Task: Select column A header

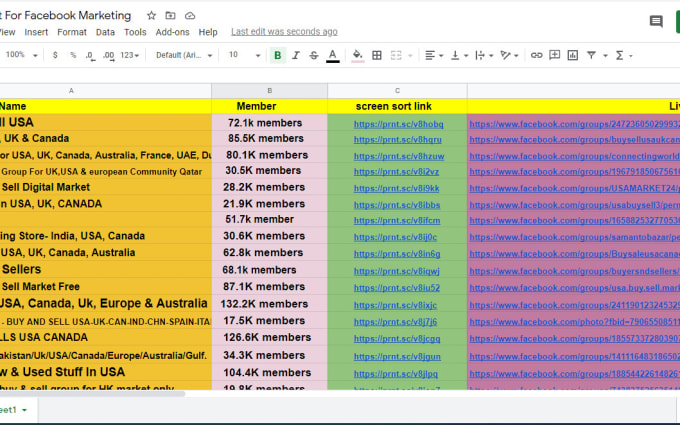Action: click(105, 91)
